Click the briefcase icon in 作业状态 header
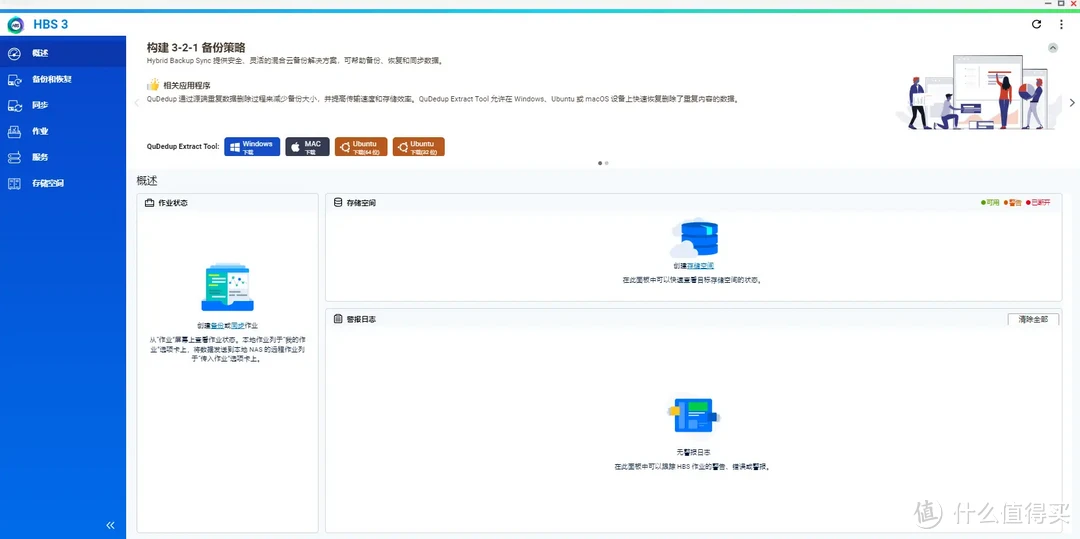The width and height of the screenshot is (1080, 539). pos(149,203)
